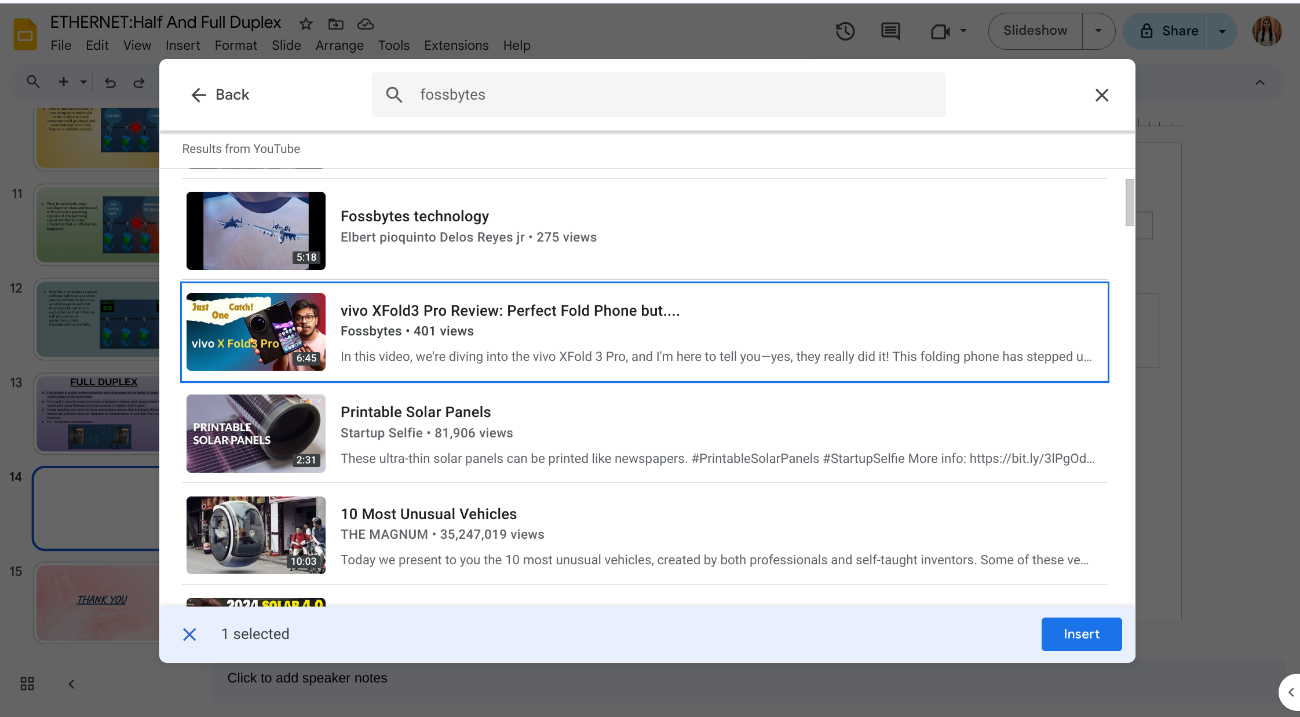Open the Slides home screen
Screen dimensions: 1300x717
coord(25,32)
